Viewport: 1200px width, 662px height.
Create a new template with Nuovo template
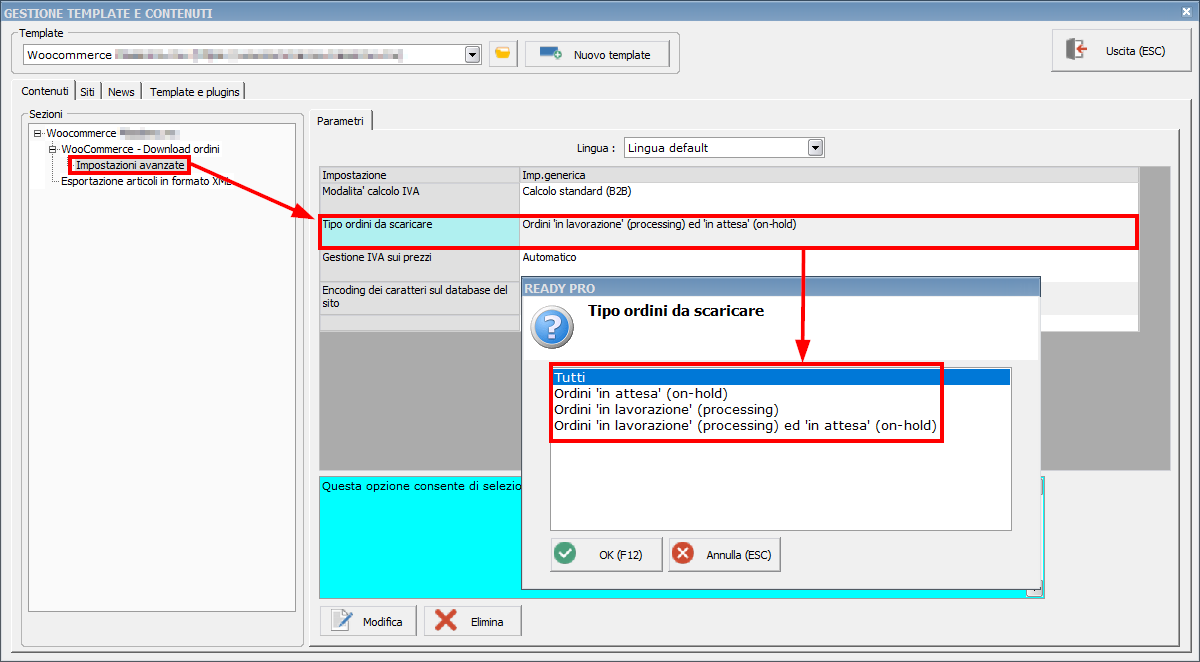[597, 54]
